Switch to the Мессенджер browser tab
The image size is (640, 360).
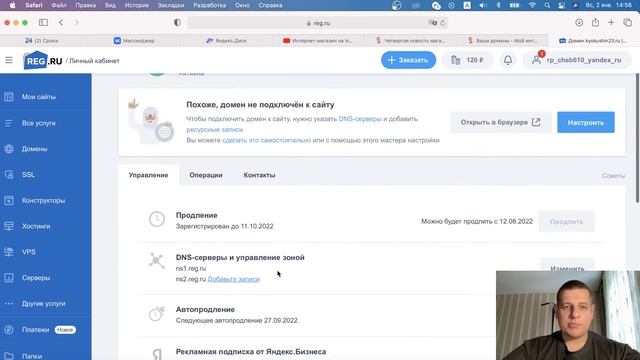(x=135, y=41)
